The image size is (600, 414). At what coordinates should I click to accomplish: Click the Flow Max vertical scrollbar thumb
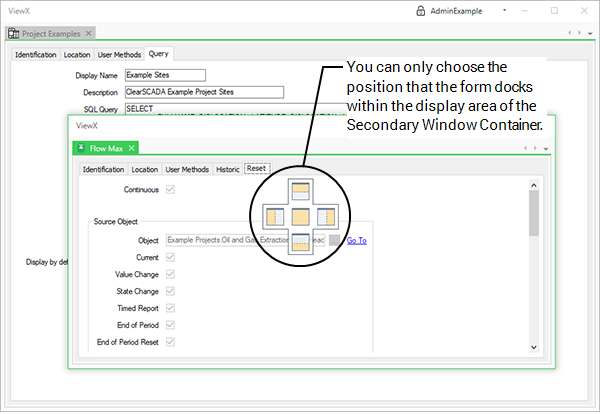tap(534, 210)
